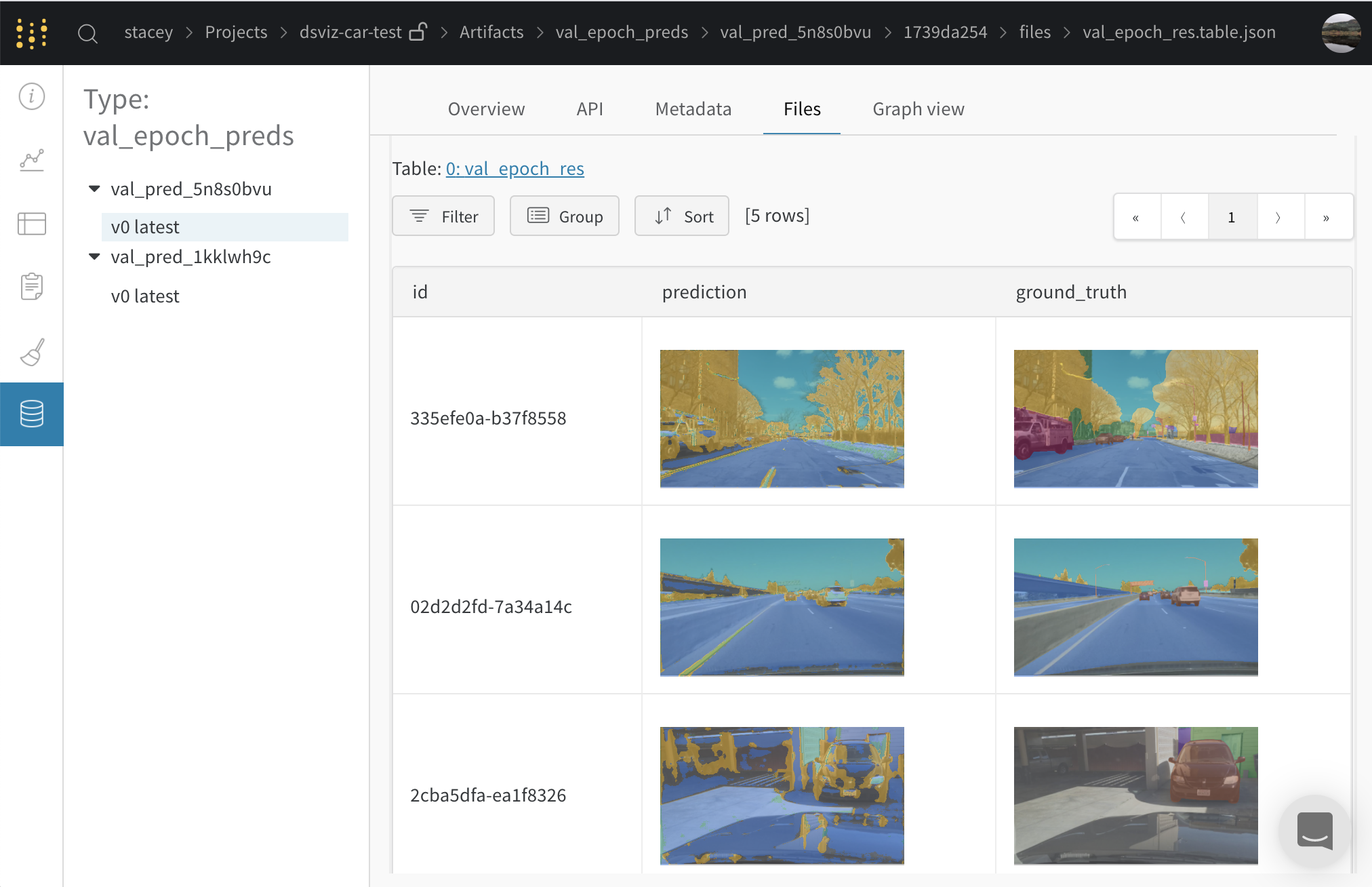Collapse the val_pred_1kklwh9c tree node
This screenshot has height=887, width=1372.
94,256
